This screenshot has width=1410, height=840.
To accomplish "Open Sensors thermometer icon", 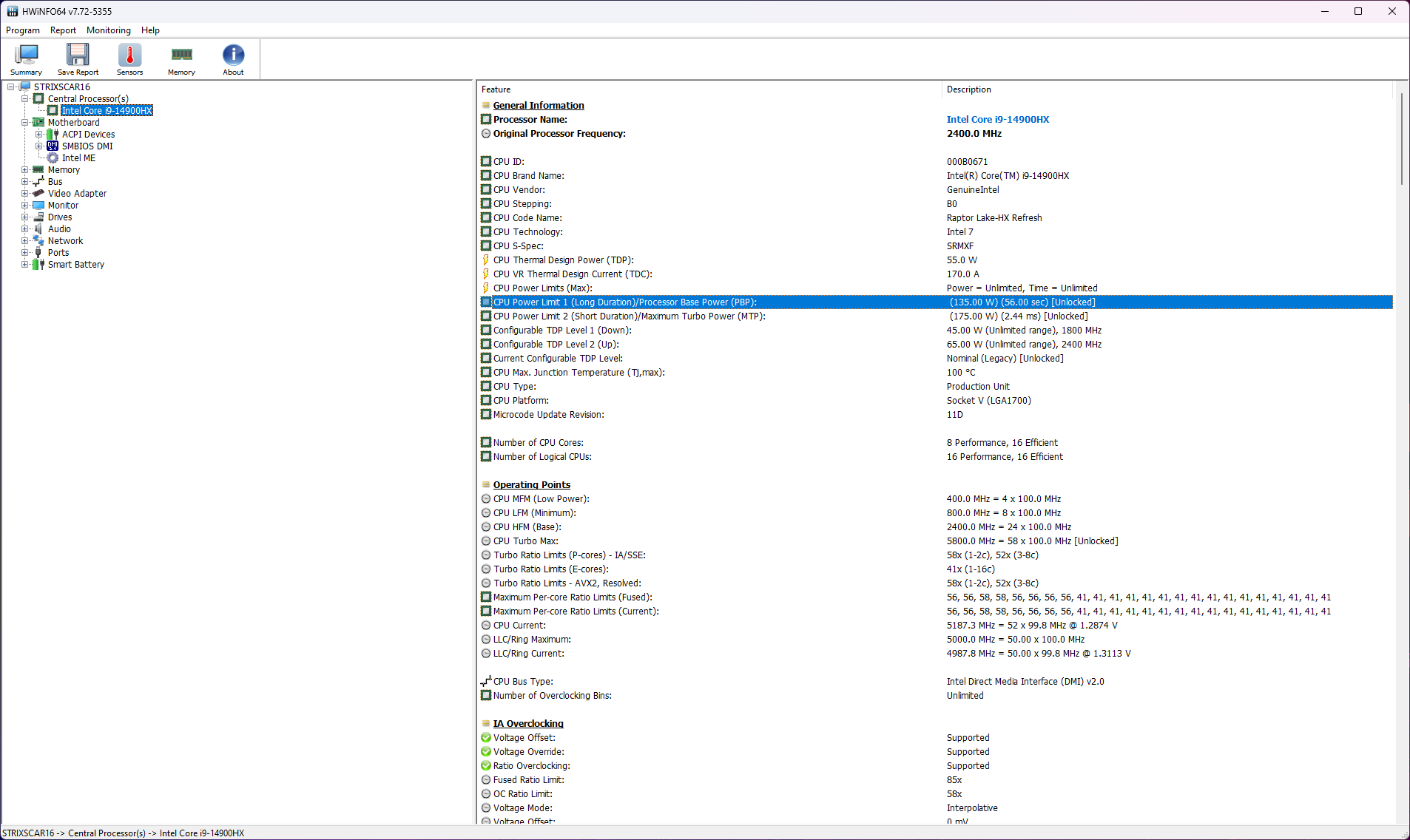I will [129, 55].
